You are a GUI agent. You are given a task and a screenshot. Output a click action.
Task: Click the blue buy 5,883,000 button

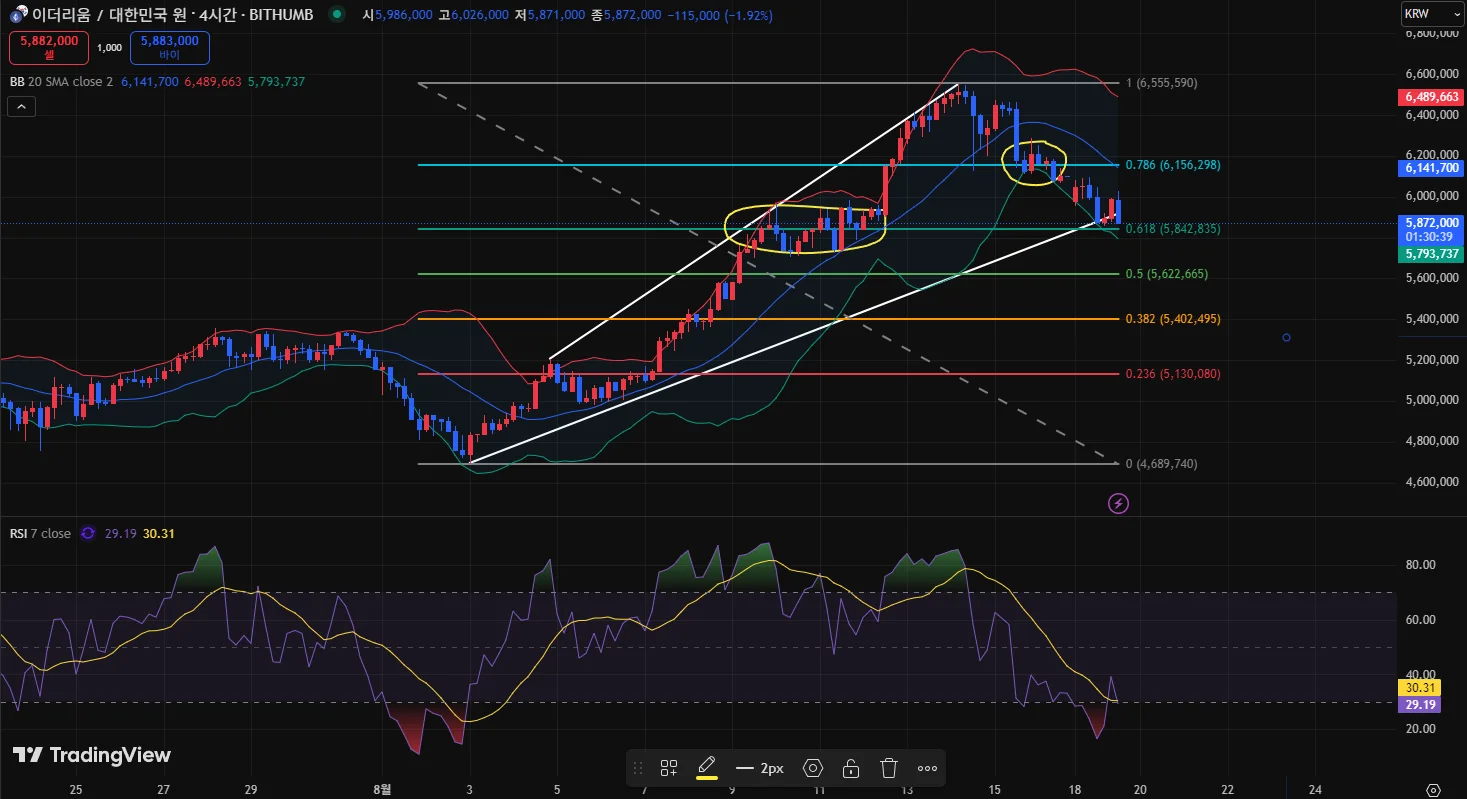169,47
